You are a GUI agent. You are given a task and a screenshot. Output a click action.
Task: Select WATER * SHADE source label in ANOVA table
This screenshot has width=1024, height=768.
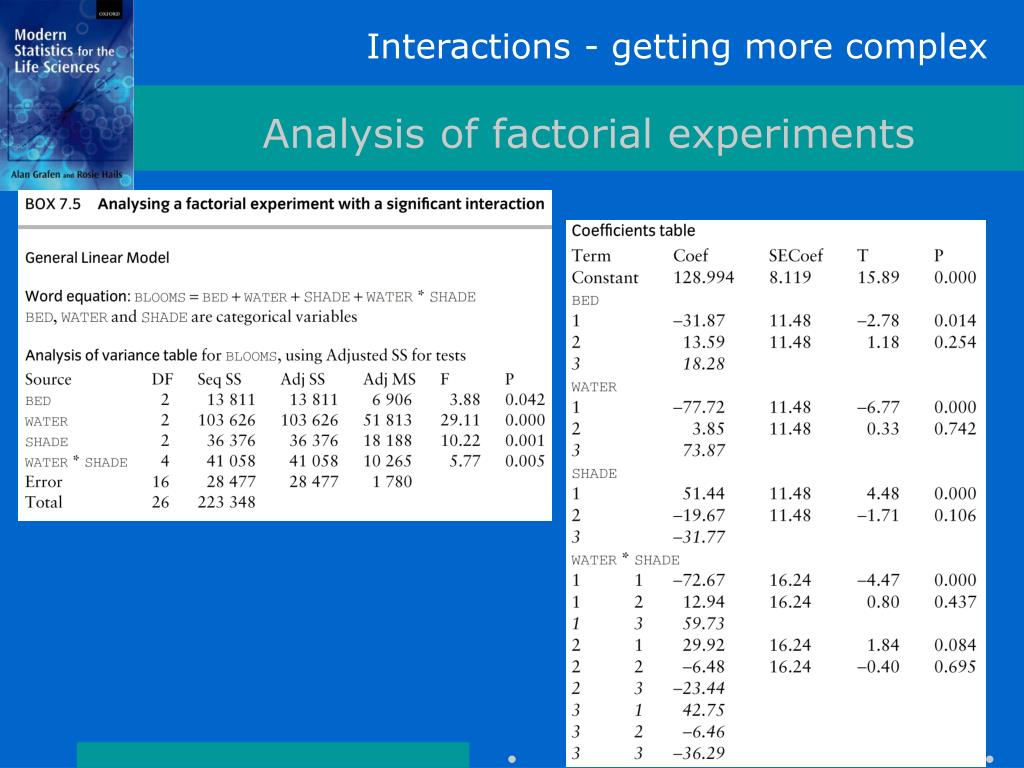click(76, 462)
